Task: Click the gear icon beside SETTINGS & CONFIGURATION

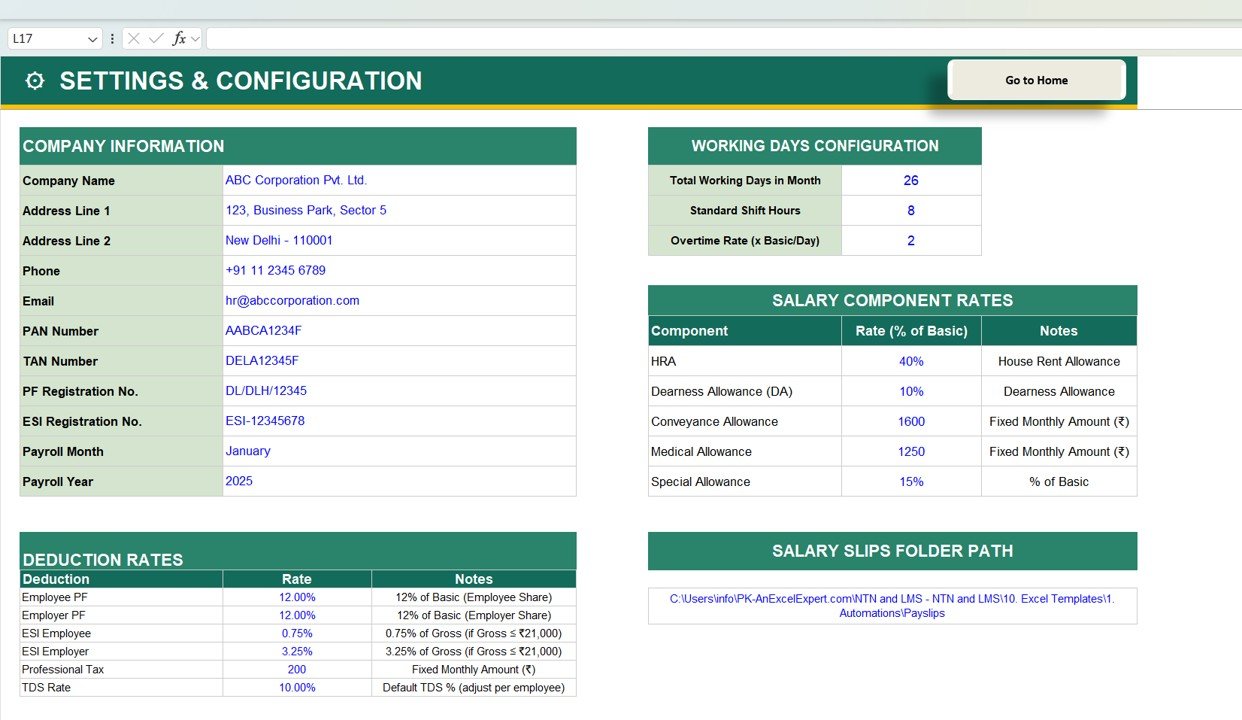Action: pos(33,81)
